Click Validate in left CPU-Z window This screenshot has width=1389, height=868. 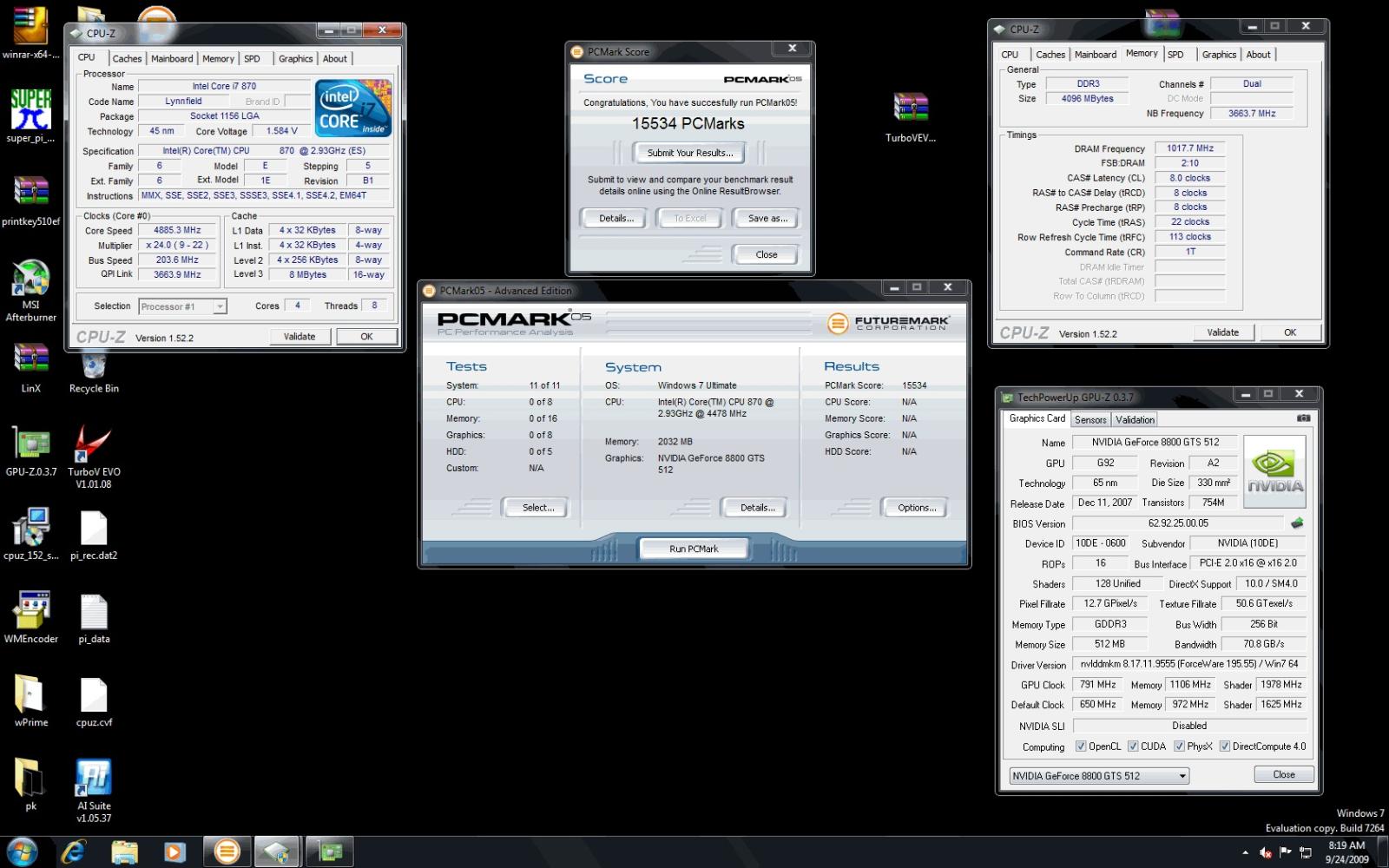tap(300, 336)
